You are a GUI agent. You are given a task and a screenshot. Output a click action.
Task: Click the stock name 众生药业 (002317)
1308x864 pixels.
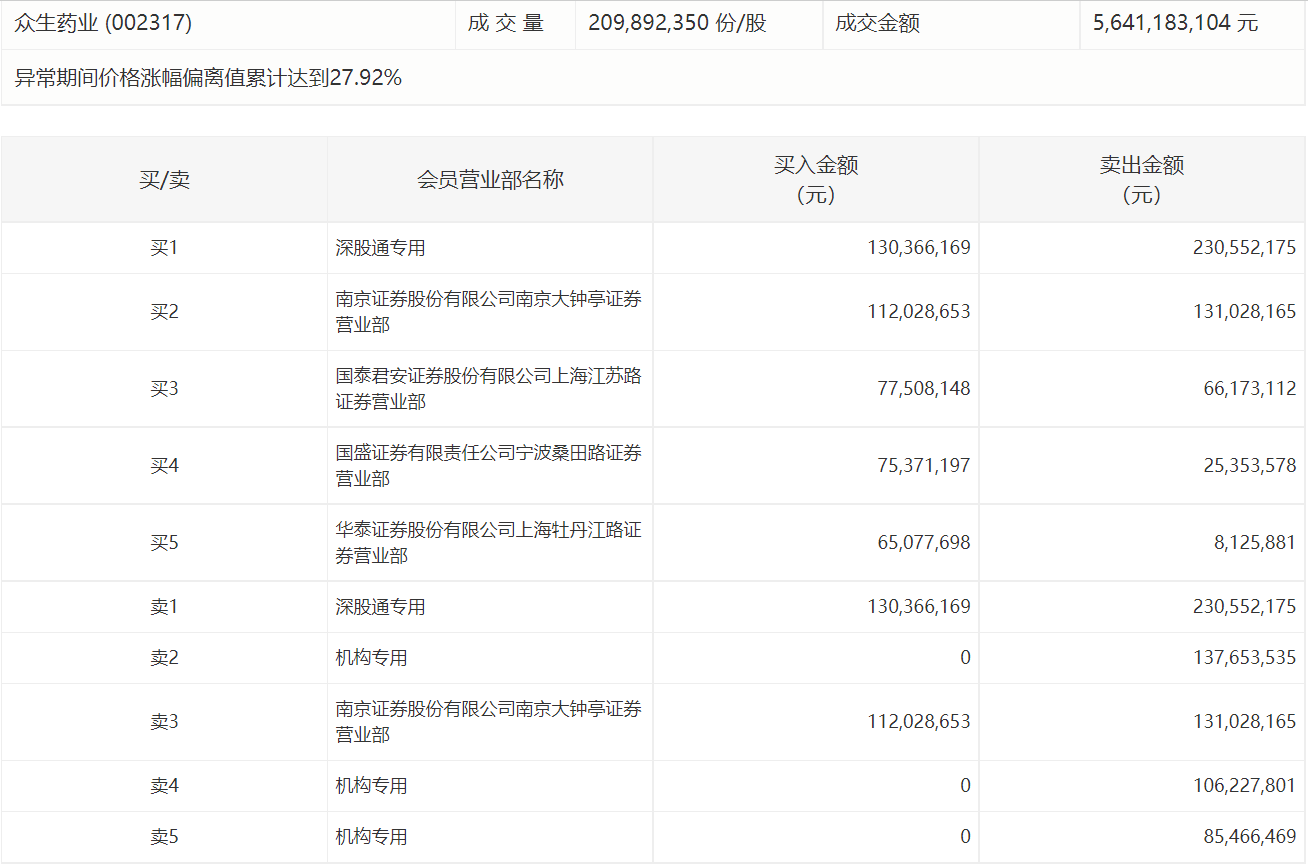pyautogui.click(x=103, y=23)
